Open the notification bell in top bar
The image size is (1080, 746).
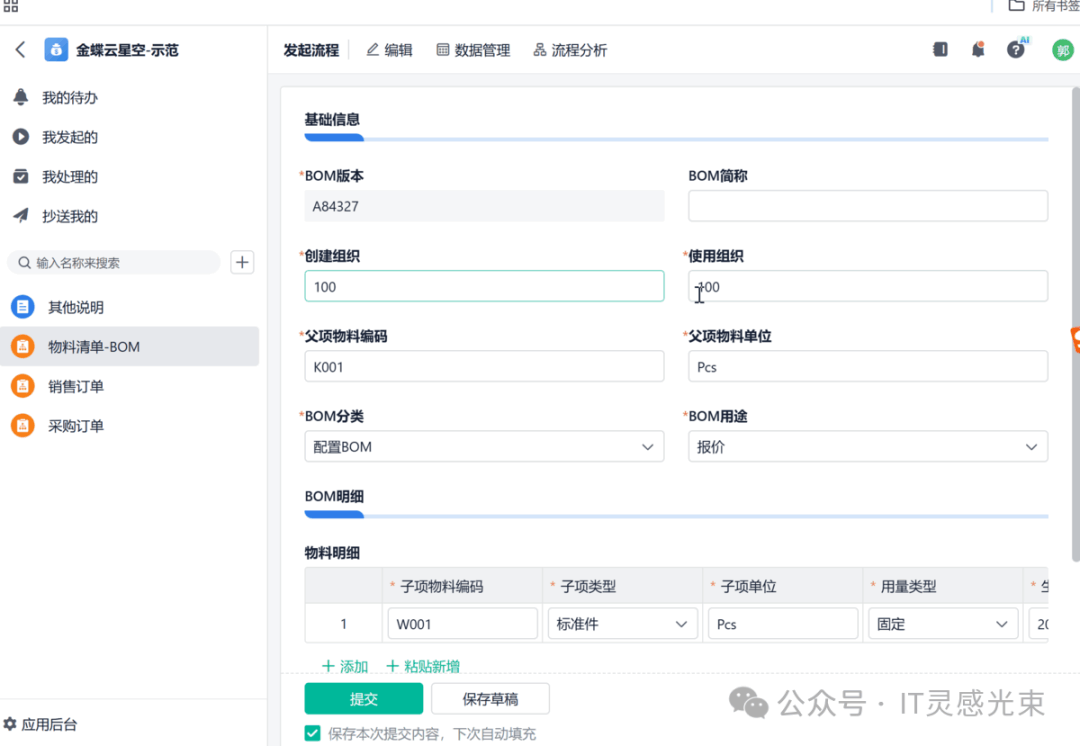tap(978, 50)
